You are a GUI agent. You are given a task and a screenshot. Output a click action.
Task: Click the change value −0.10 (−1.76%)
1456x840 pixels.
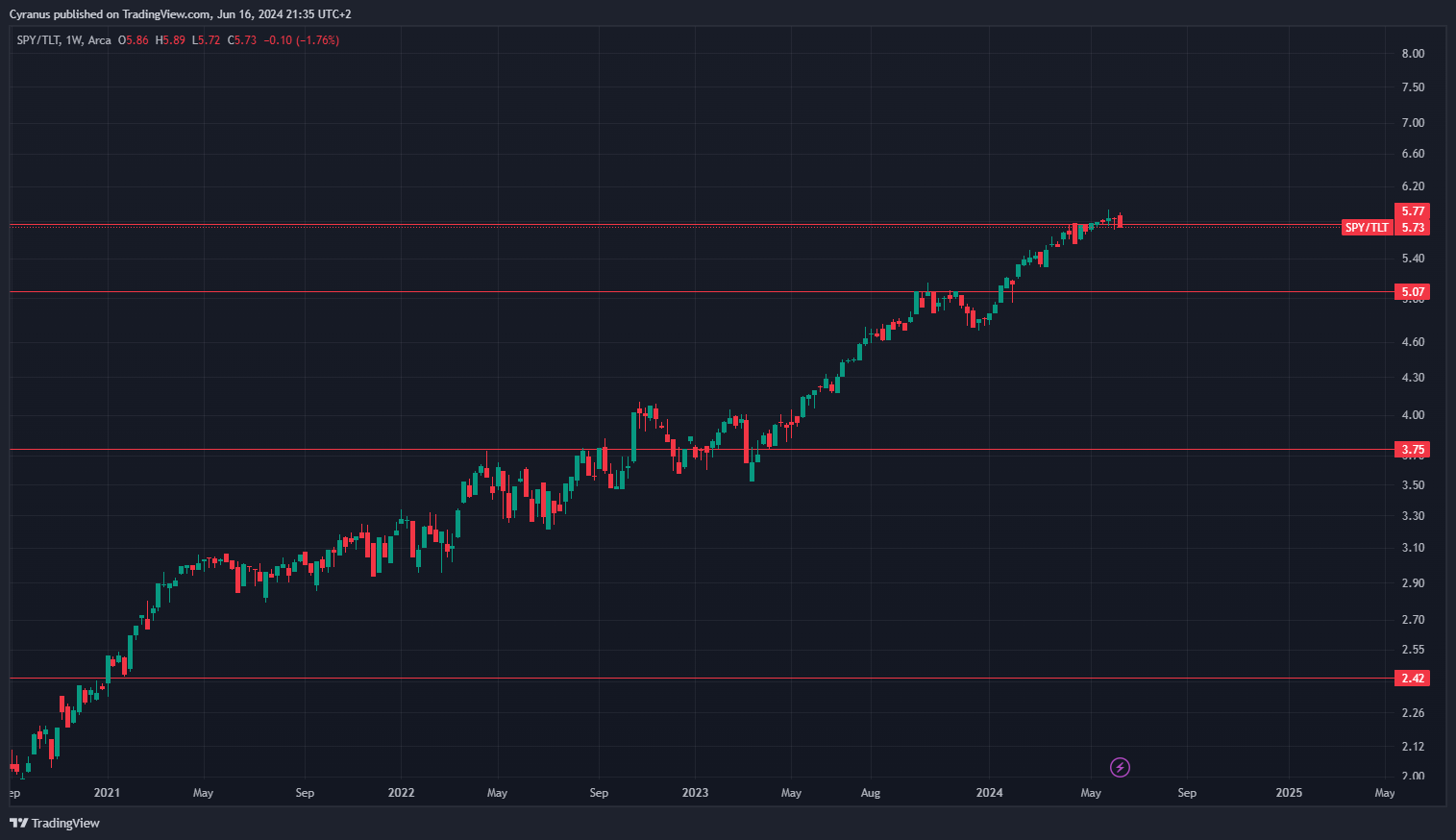tap(302, 40)
